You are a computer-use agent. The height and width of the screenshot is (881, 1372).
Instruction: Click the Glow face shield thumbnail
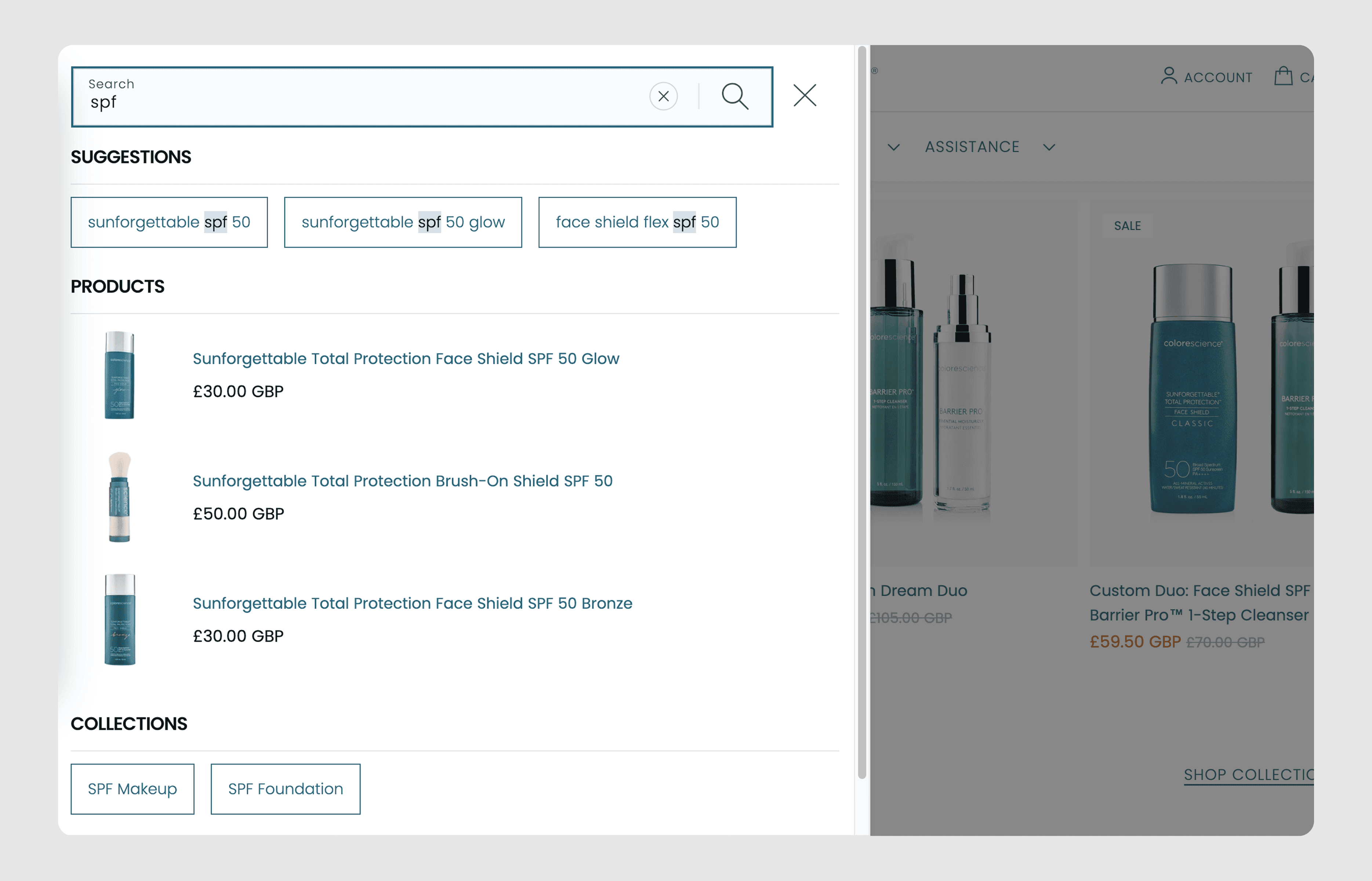120,375
